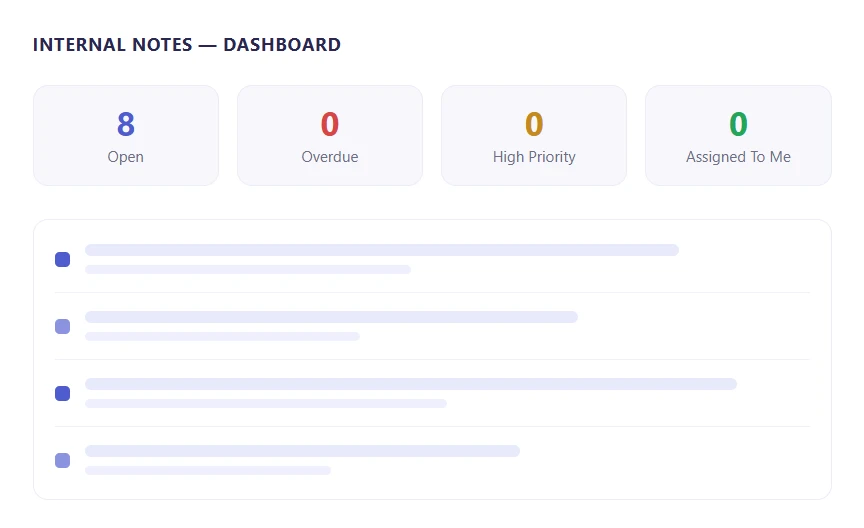Screen dimensions: 864x528
Task: Click the amber 0 above High Priority
Action: point(534,124)
